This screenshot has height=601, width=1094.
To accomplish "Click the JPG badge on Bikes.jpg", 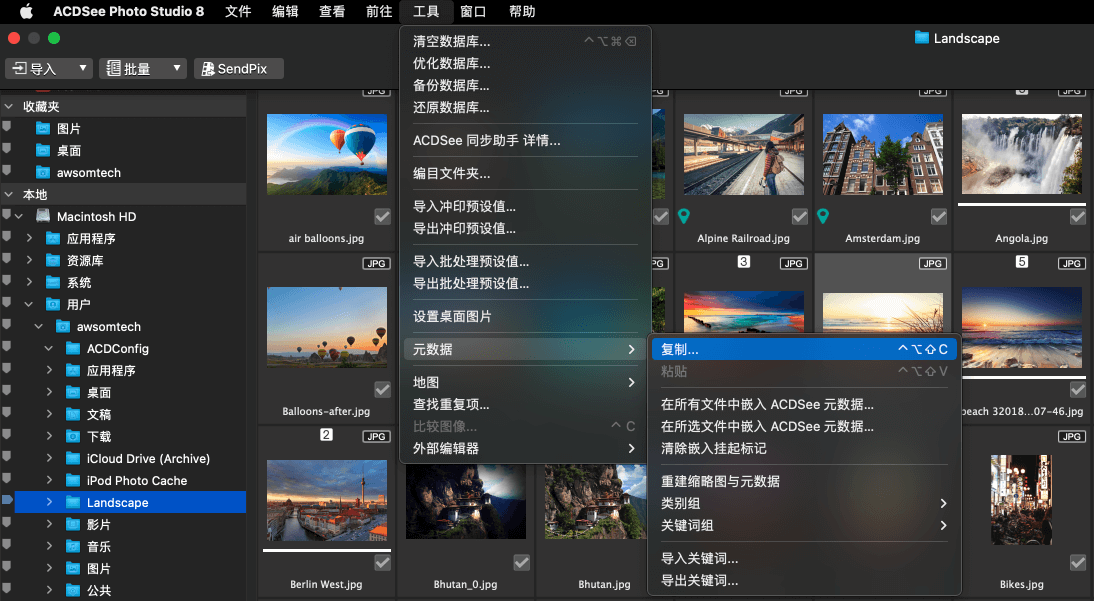I will click(x=1071, y=436).
